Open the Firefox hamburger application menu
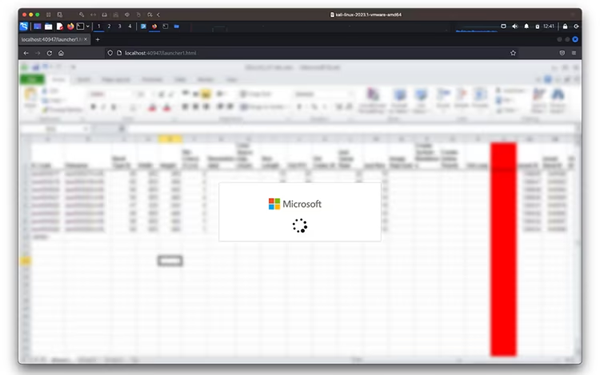 (x=574, y=53)
